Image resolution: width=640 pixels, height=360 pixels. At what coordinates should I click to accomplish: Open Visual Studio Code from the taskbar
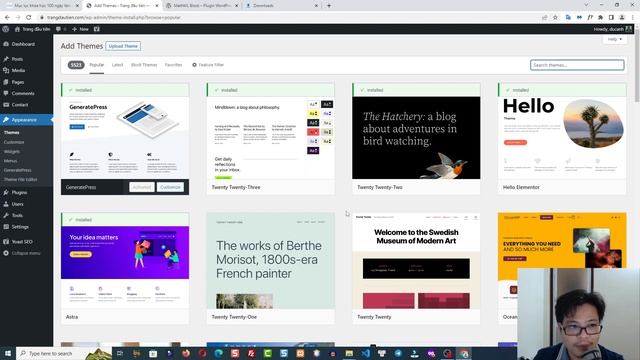coord(365,353)
